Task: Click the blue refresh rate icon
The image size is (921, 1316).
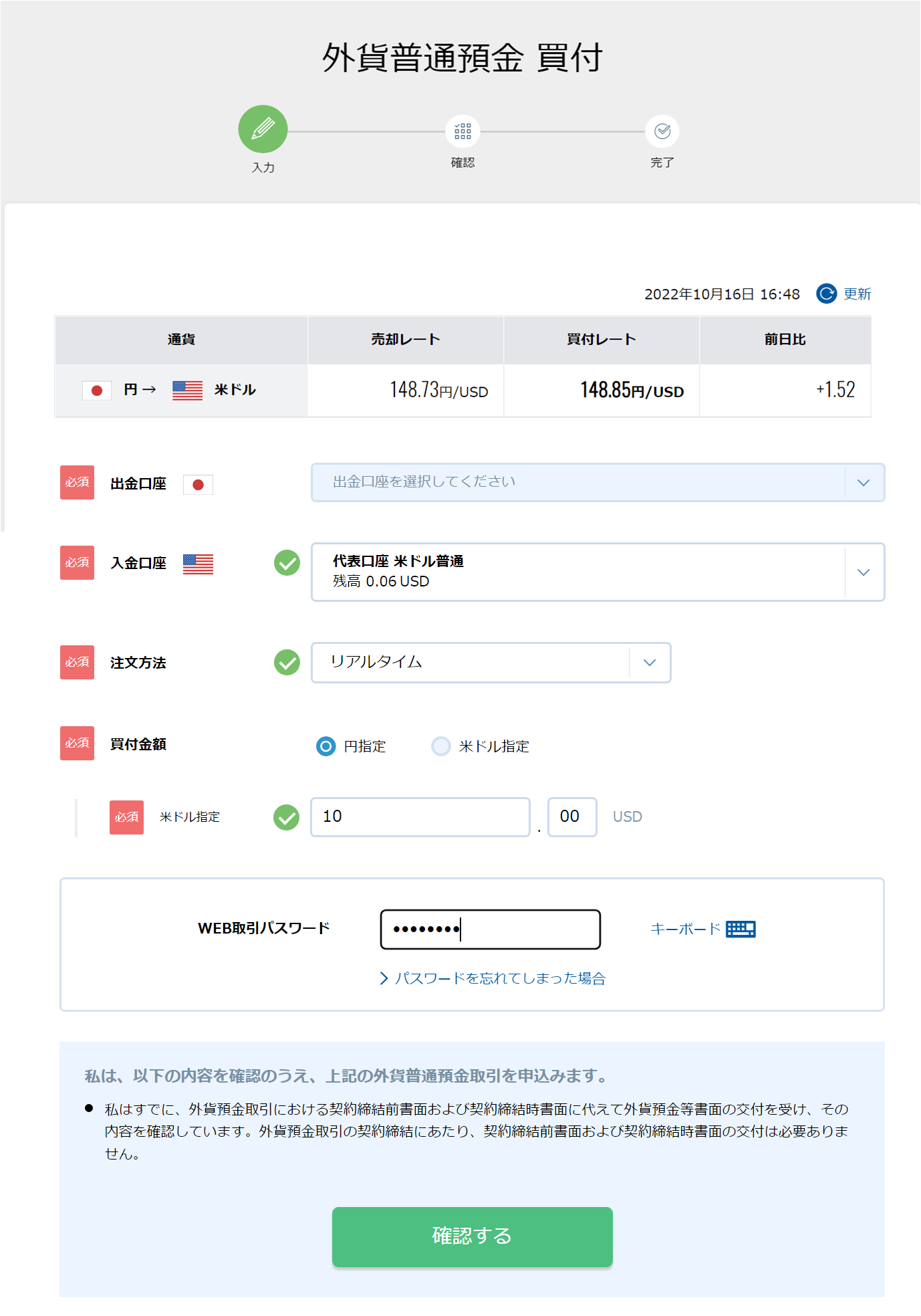Action: (827, 294)
